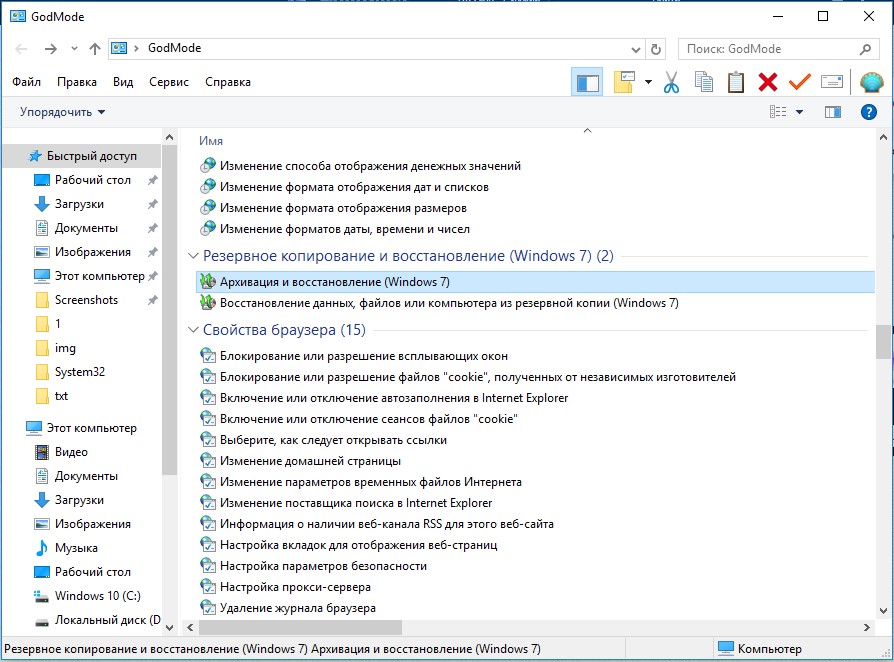Click the blue Help question mark
This screenshot has width=894, height=662.
tap(868, 112)
